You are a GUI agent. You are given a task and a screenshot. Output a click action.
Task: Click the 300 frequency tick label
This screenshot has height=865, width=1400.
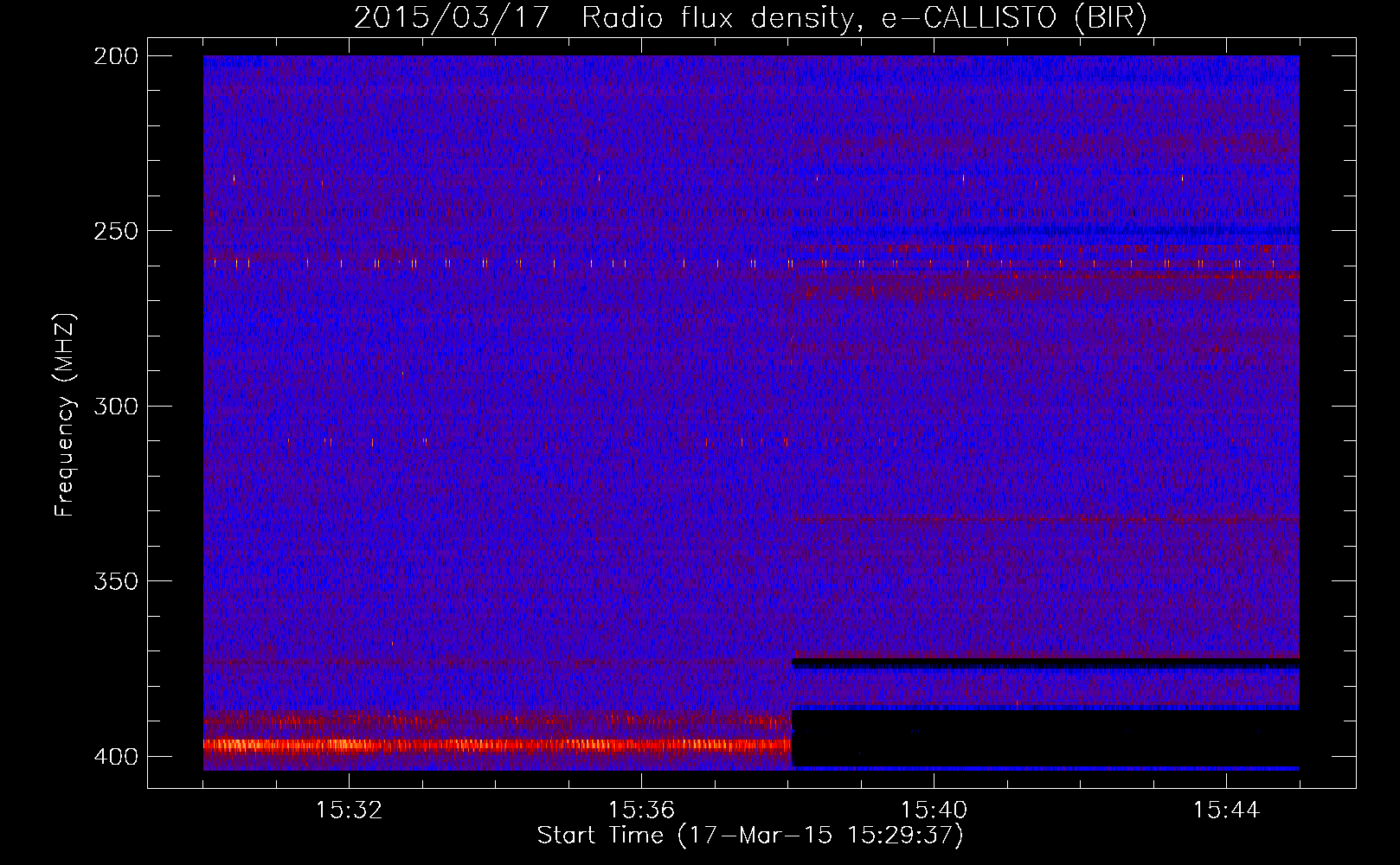coord(115,406)
